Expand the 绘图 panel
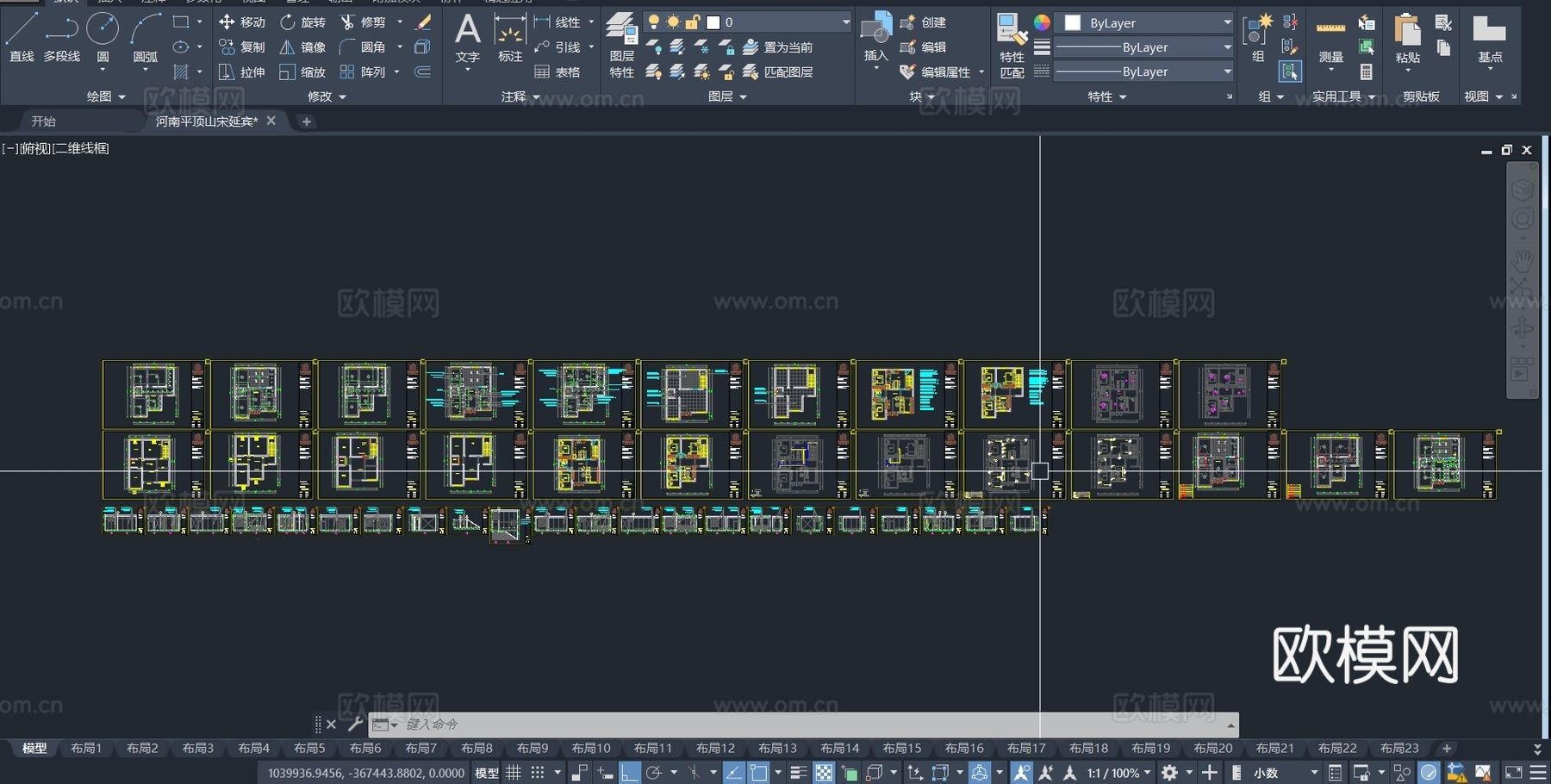 coord(106,96)
